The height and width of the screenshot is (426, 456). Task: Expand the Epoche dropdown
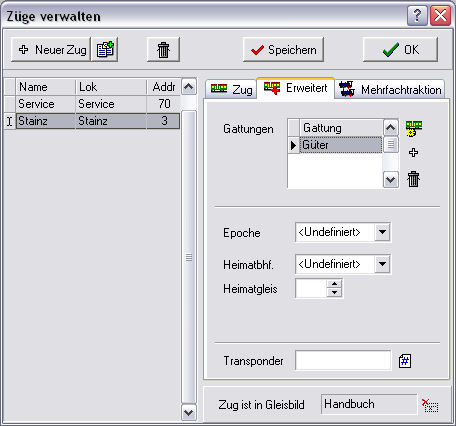click(382, 232)
